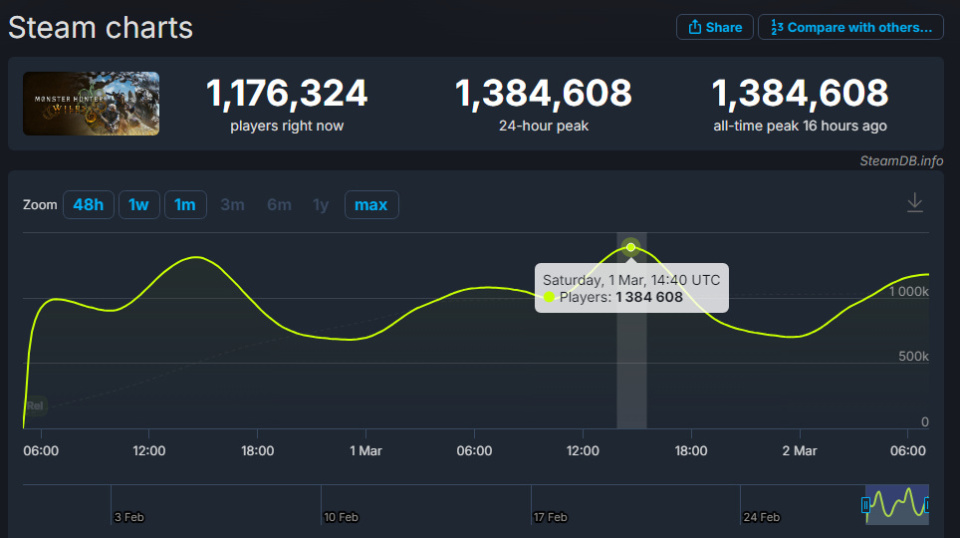Click the 2 Mar axis label

coord(799,451)
